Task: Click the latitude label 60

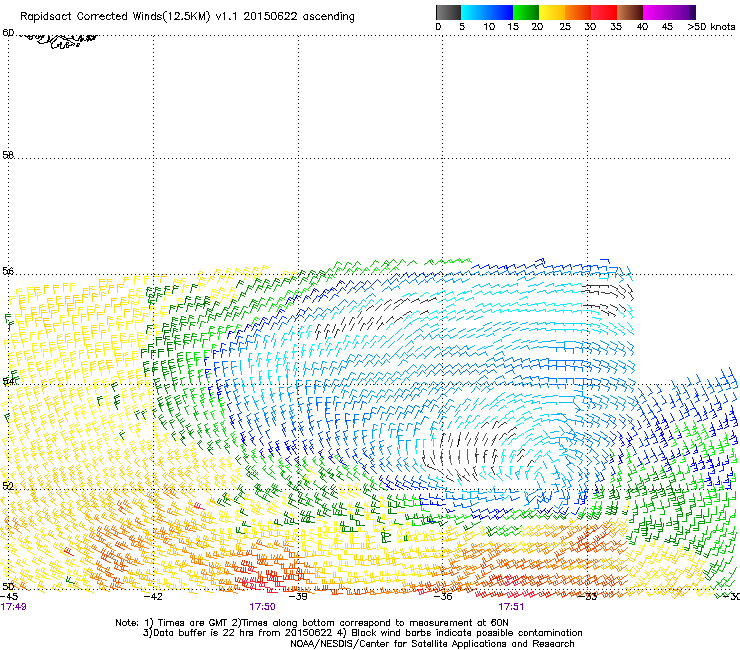Action: click(x=8, y=33)
